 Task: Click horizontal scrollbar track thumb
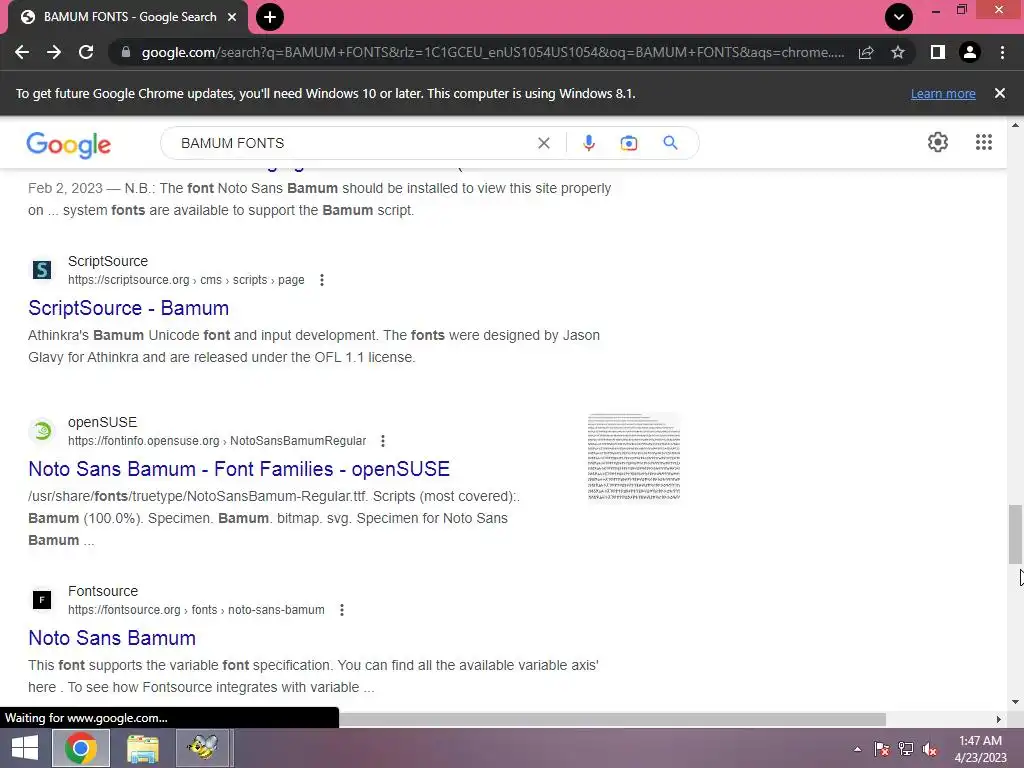click(x=613, y=719)
